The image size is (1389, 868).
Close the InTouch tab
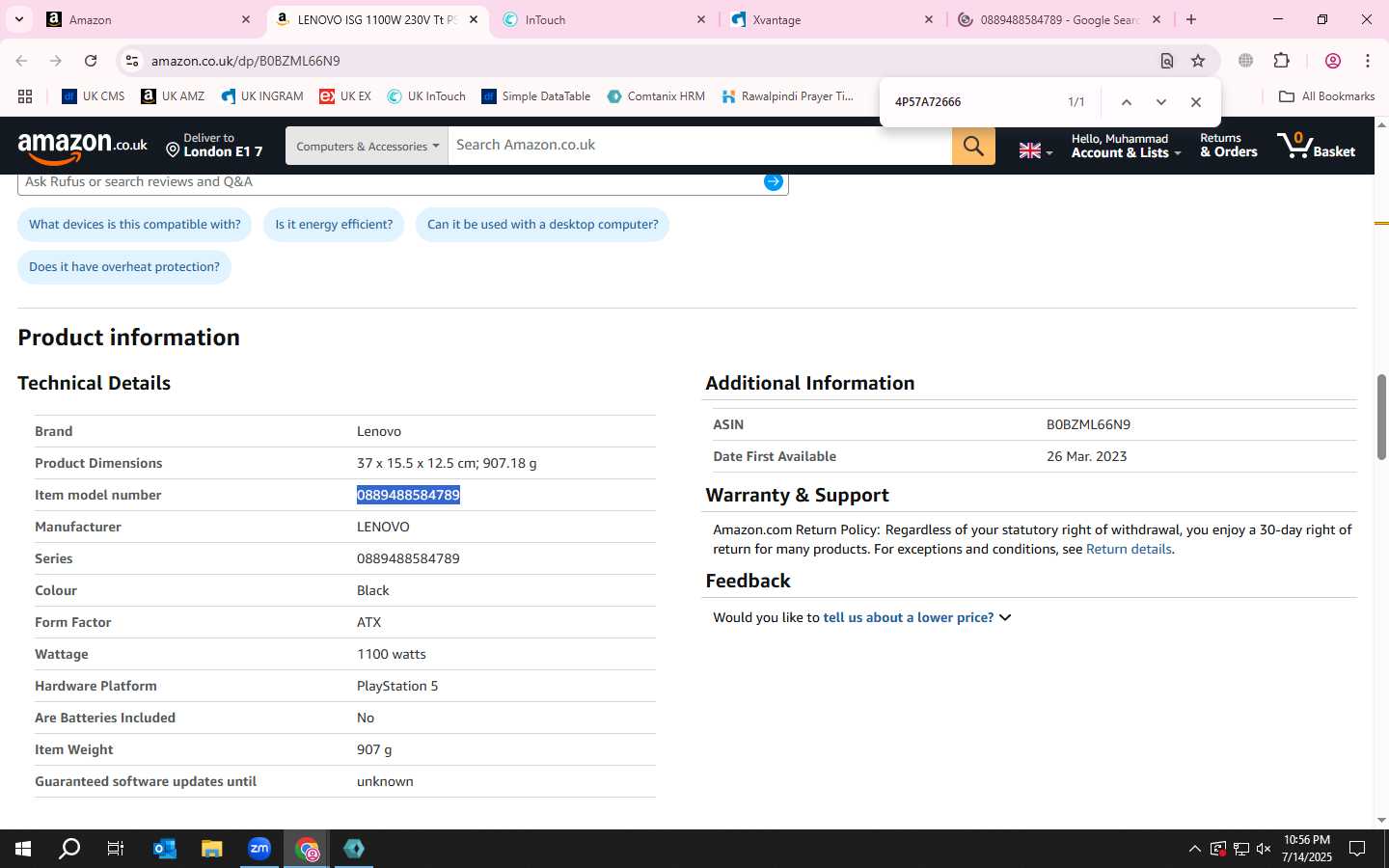coord(701,19)
